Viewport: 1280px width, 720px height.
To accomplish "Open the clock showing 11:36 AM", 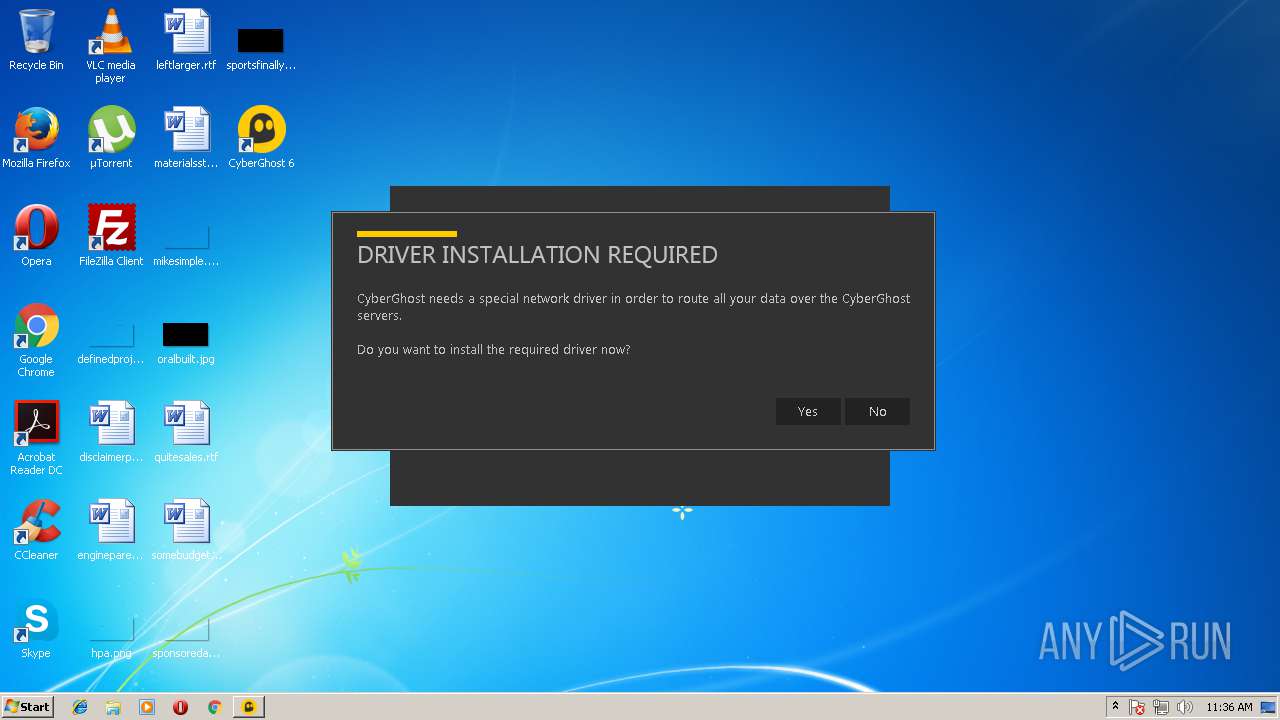I will pyautogui.click(x=1229, y=707).
